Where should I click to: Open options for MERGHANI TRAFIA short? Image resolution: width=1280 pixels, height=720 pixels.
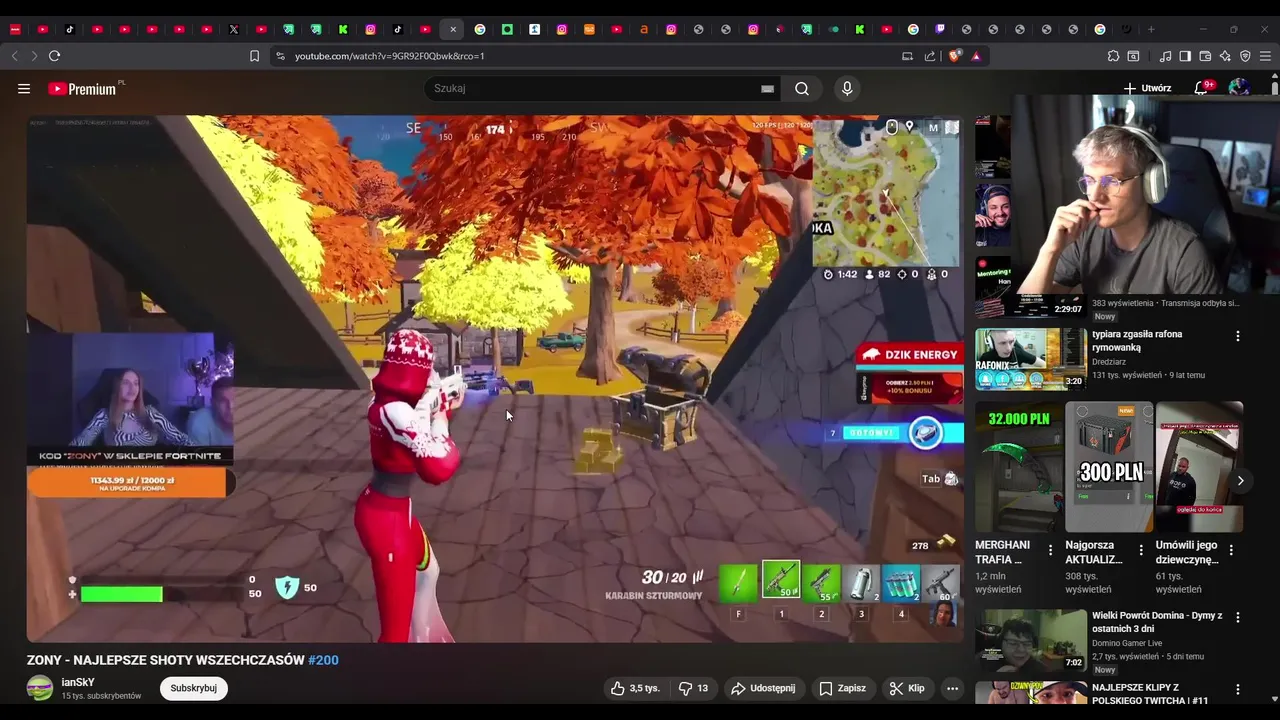[1050, 550]
